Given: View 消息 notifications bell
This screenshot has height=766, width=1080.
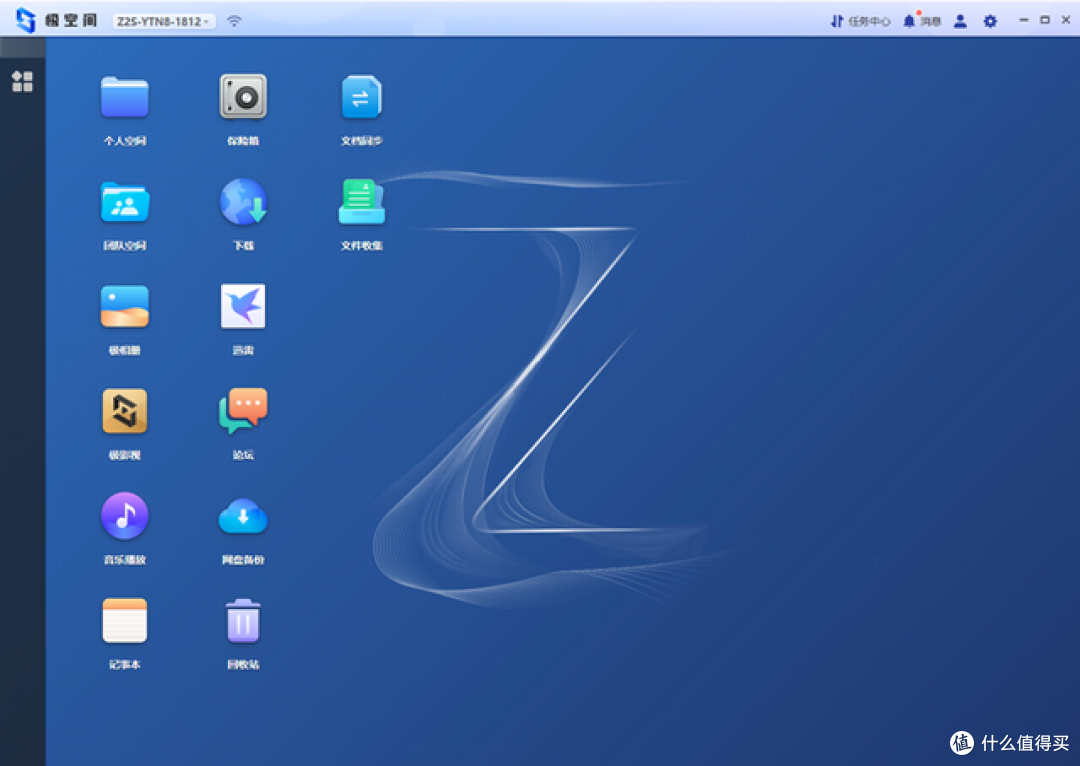Looking at the screenshot, I should pyautogui.click(x=922, y=21).
